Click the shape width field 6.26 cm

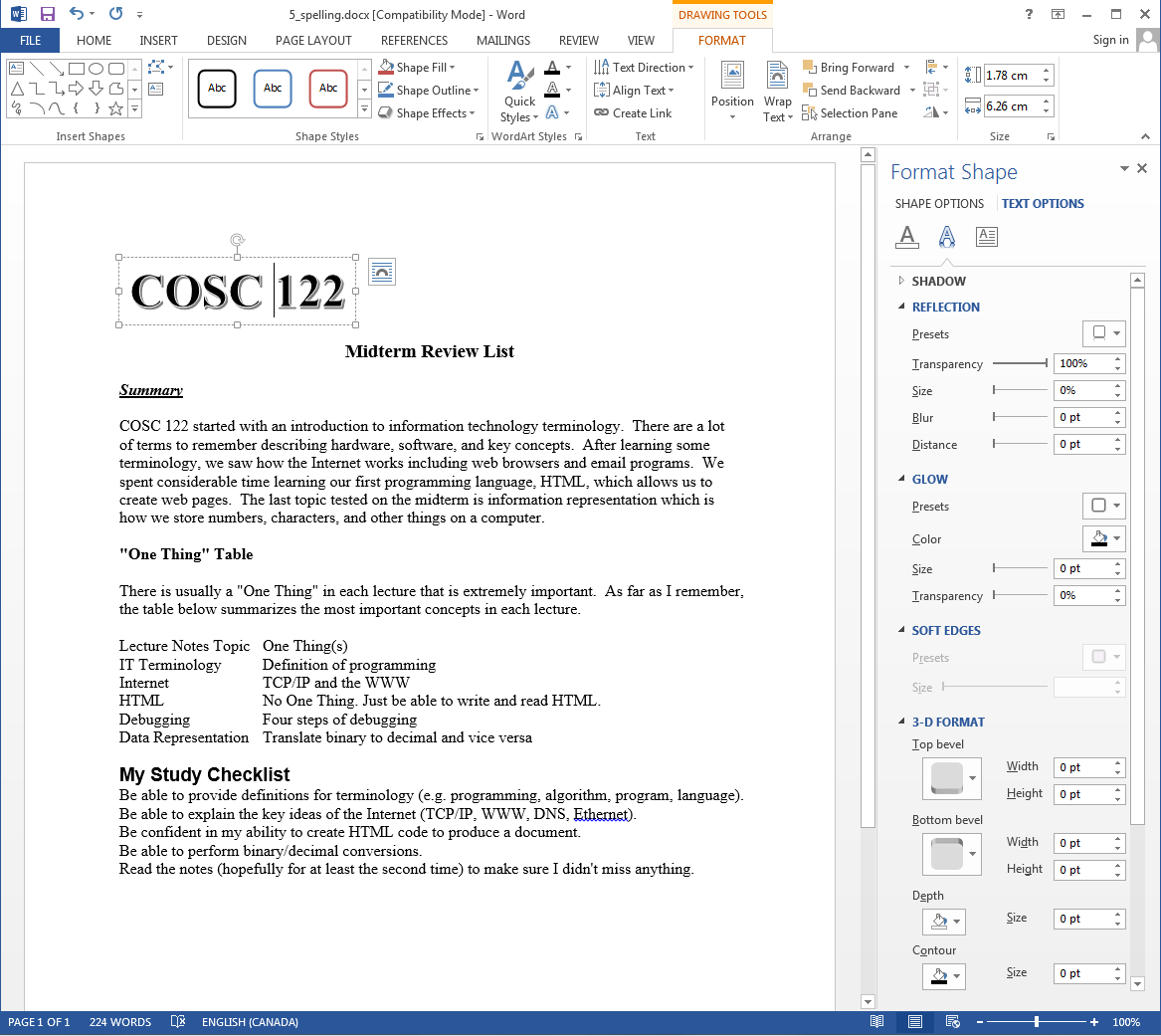click(x=1012, y=105)
